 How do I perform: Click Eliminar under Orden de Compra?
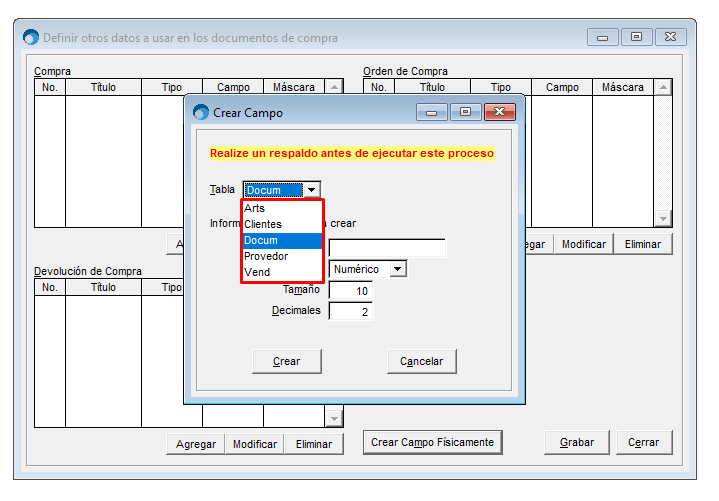(643, 244)
